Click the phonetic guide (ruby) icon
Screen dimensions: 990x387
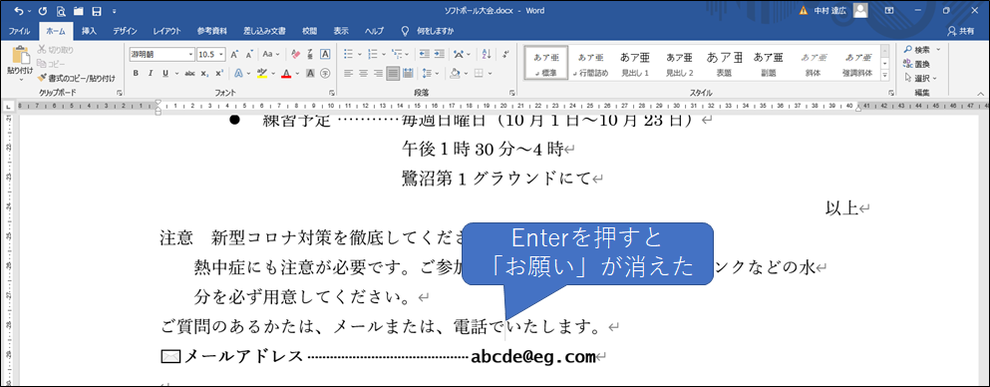pos(311,54)
